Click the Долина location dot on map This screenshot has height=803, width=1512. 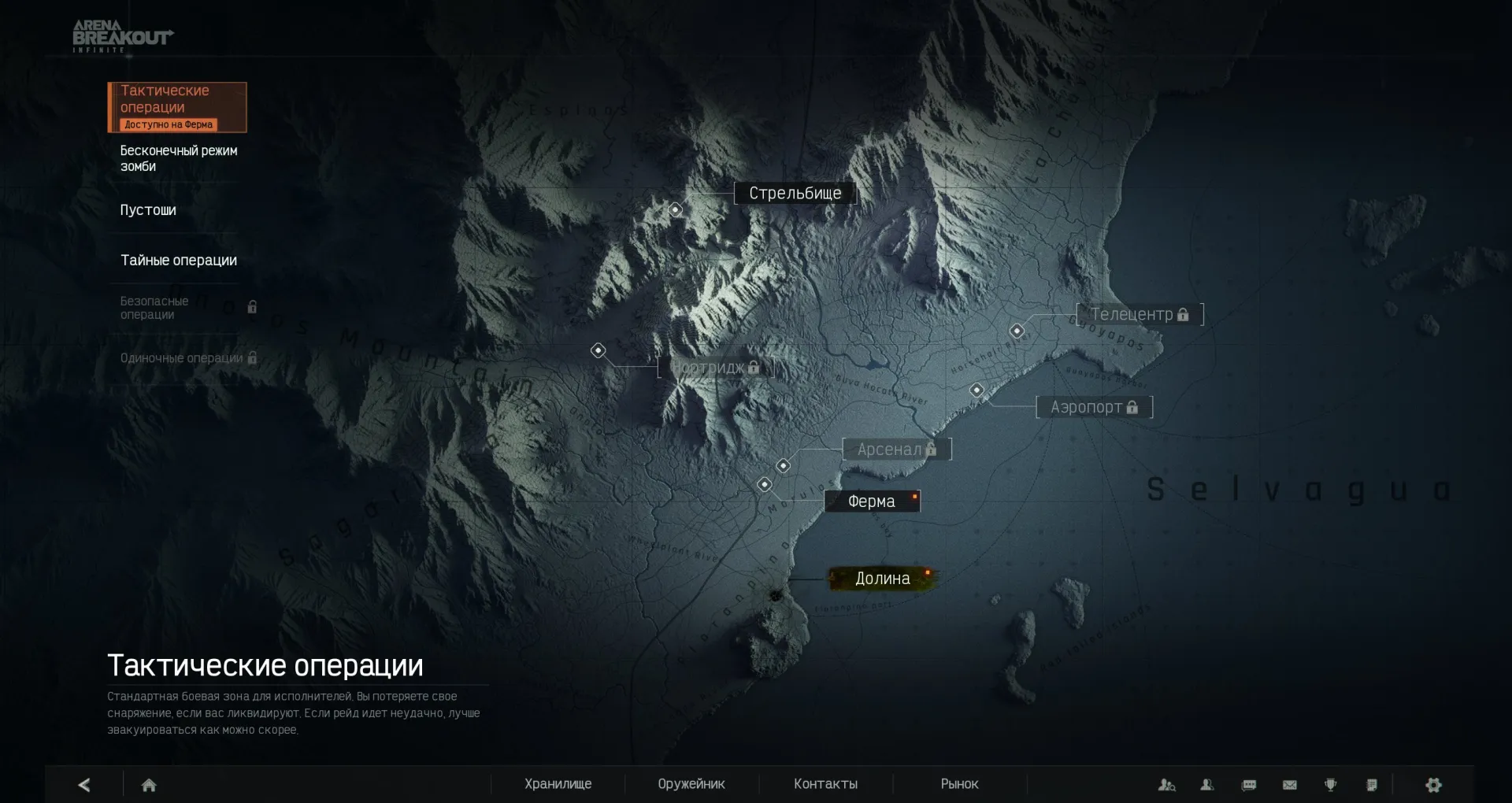coord(776,595)
